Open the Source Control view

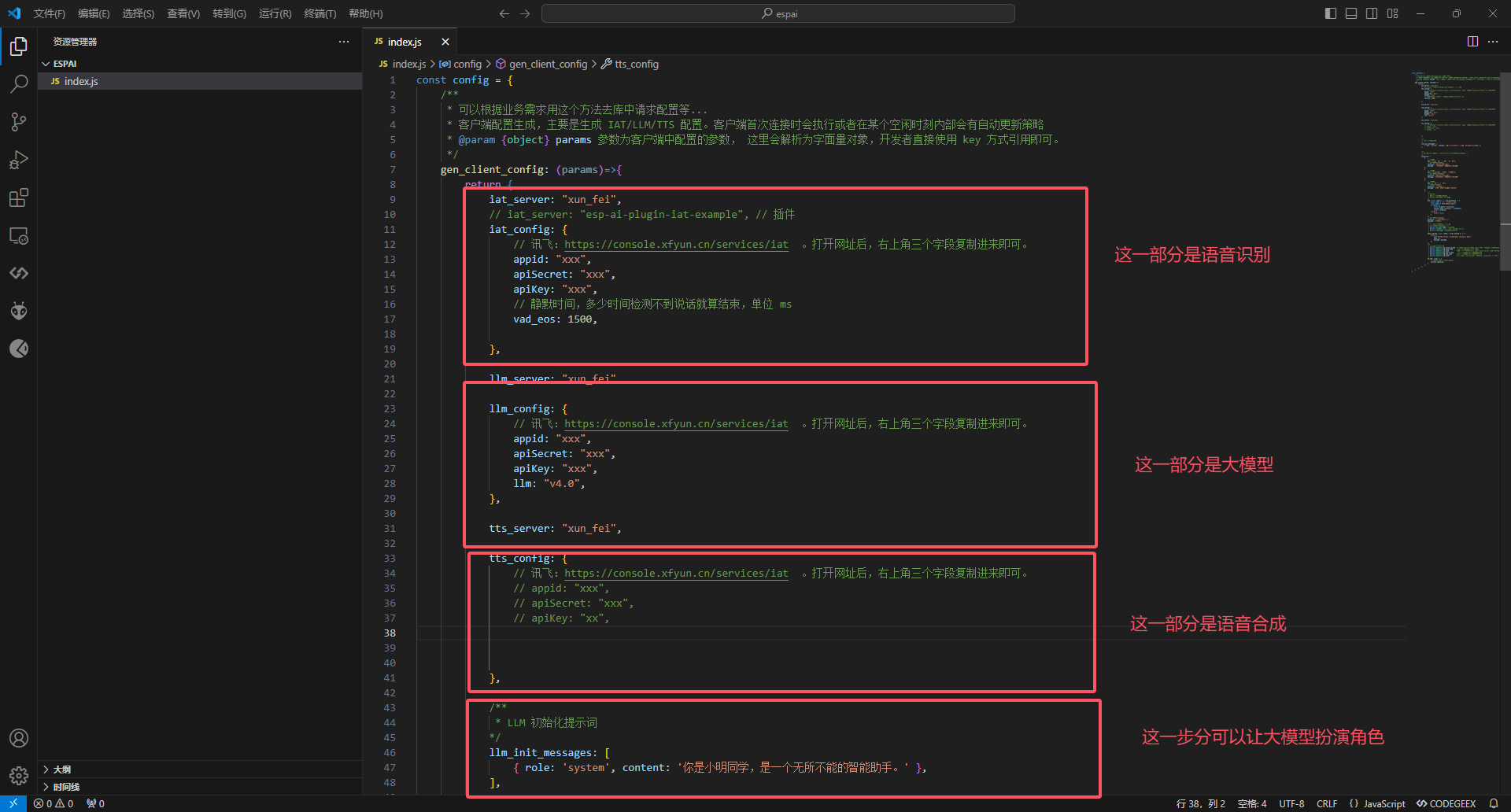coord(19,122)
